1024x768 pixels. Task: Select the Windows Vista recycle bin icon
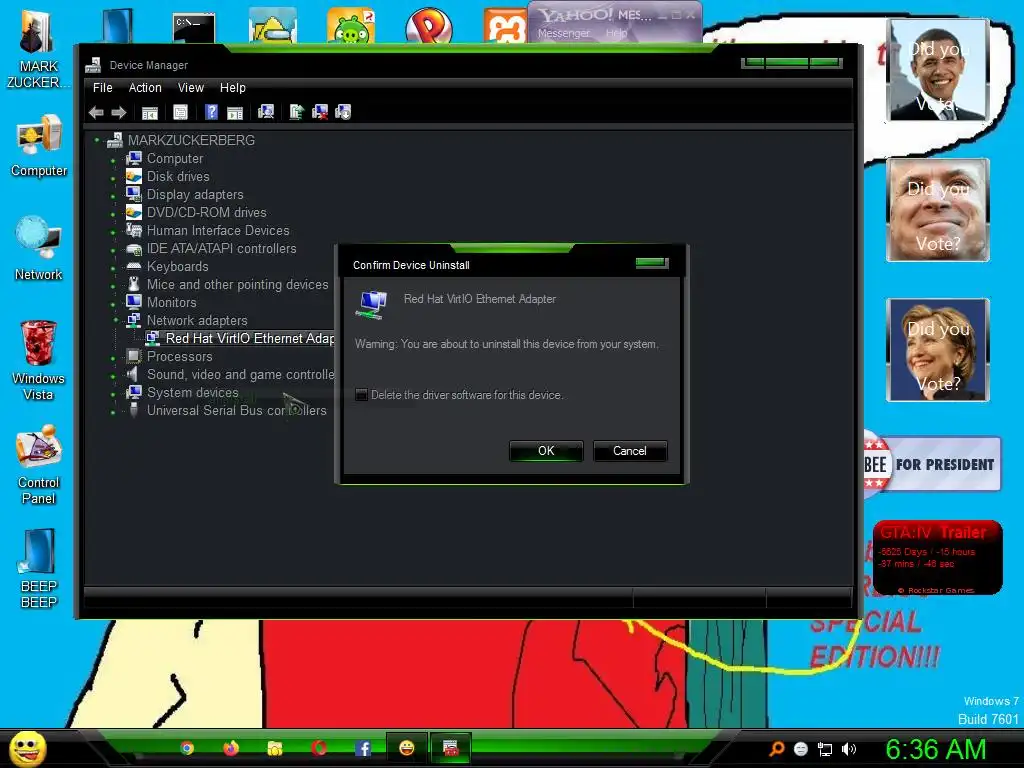tap(39, 360)
